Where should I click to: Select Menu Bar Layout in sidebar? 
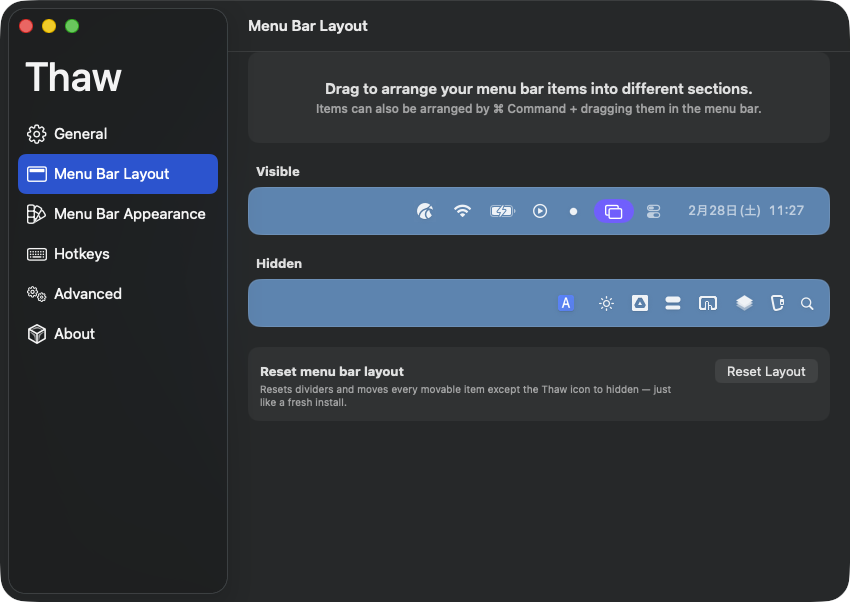coord(112,174)
